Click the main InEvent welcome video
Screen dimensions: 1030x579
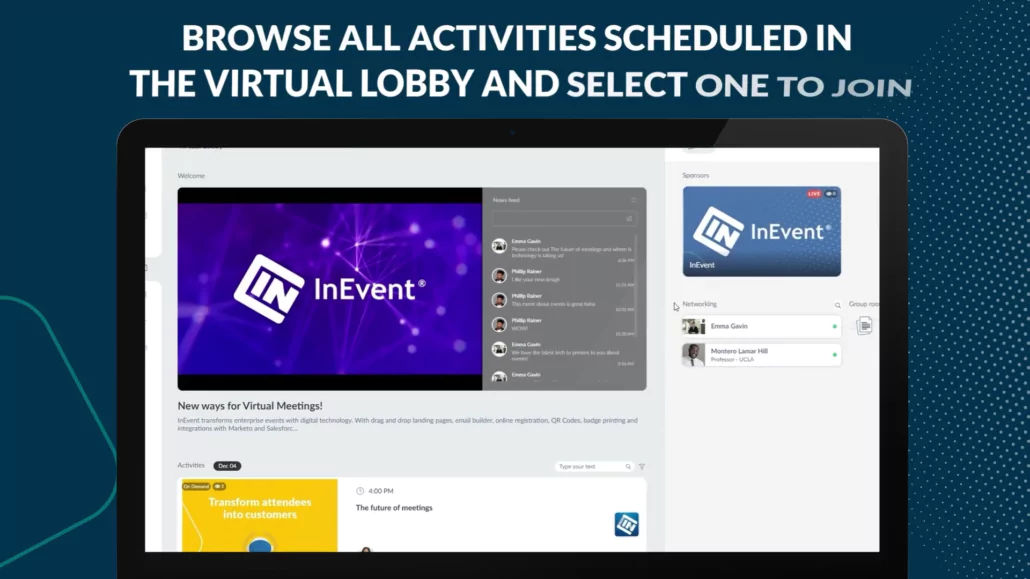[330, 289]
